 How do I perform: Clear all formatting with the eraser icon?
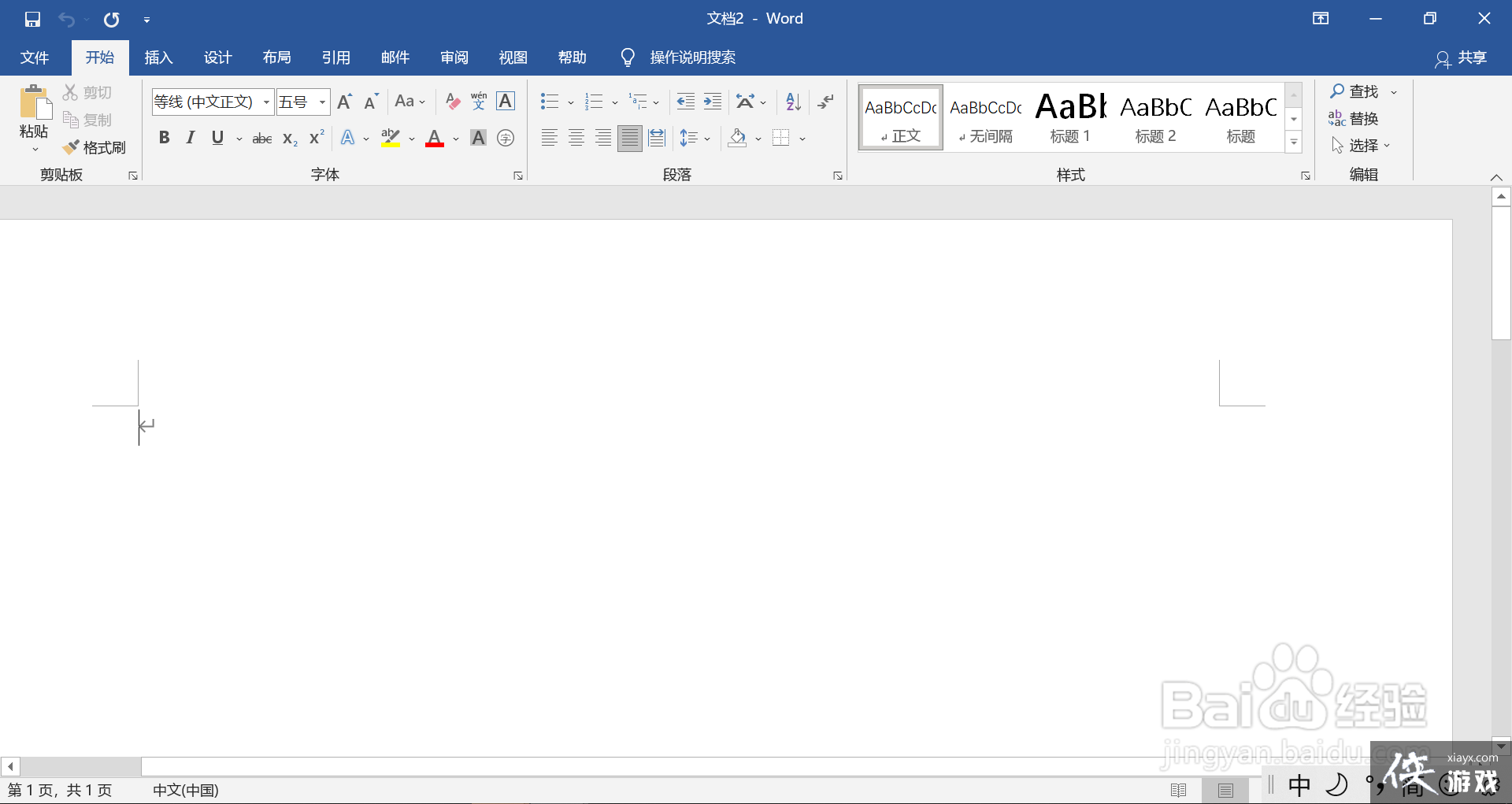452,102
